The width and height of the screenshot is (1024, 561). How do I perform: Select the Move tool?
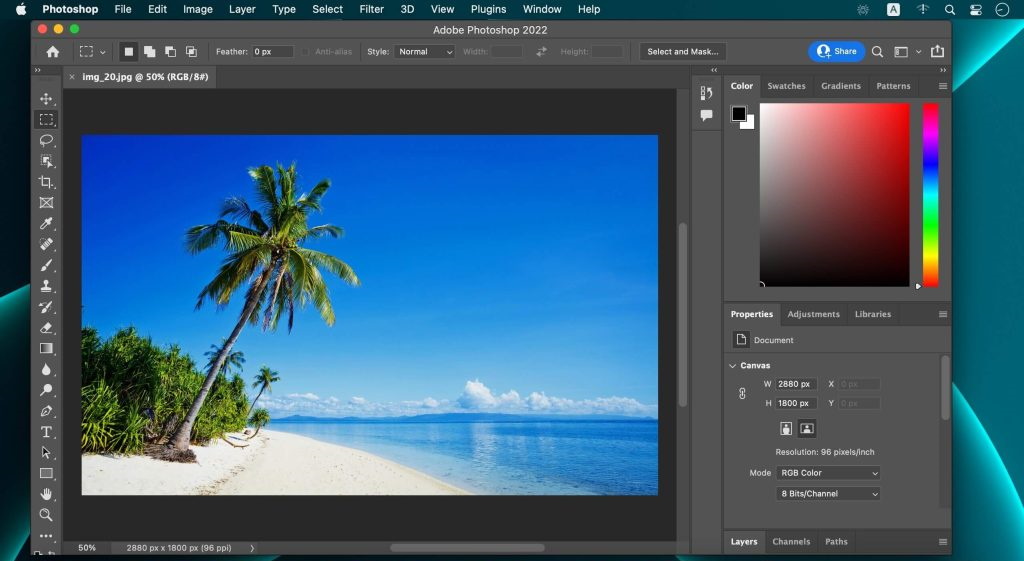click(46, 99)
